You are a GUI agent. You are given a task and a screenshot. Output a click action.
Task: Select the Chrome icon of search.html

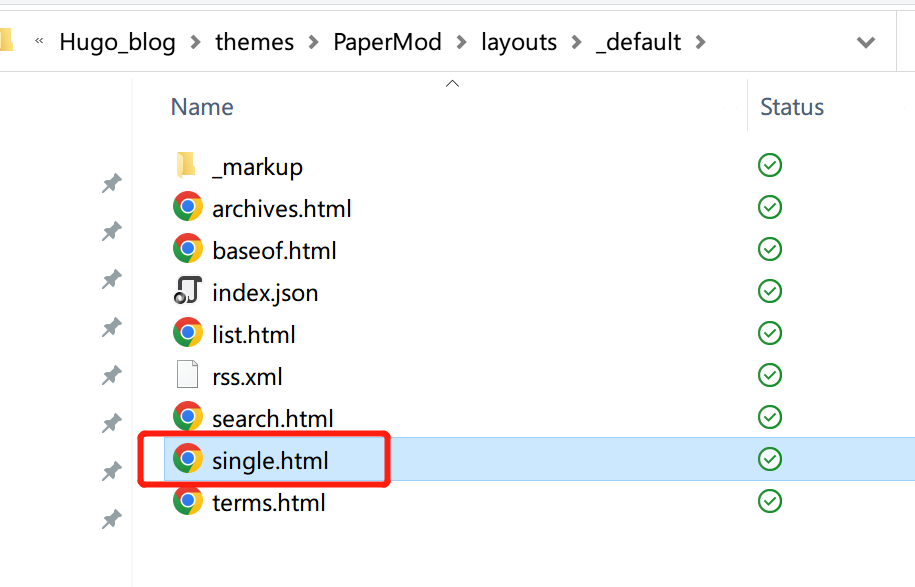tap(188, 417)
